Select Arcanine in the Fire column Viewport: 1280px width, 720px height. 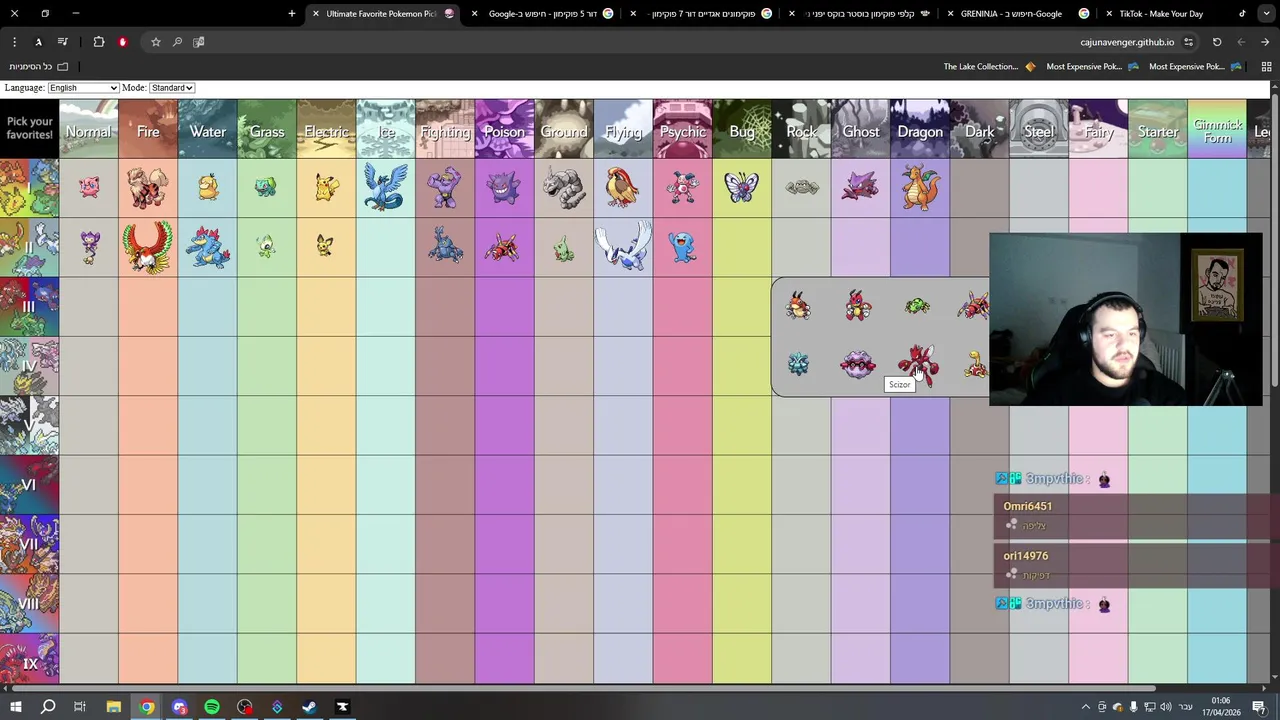(148, 188)
